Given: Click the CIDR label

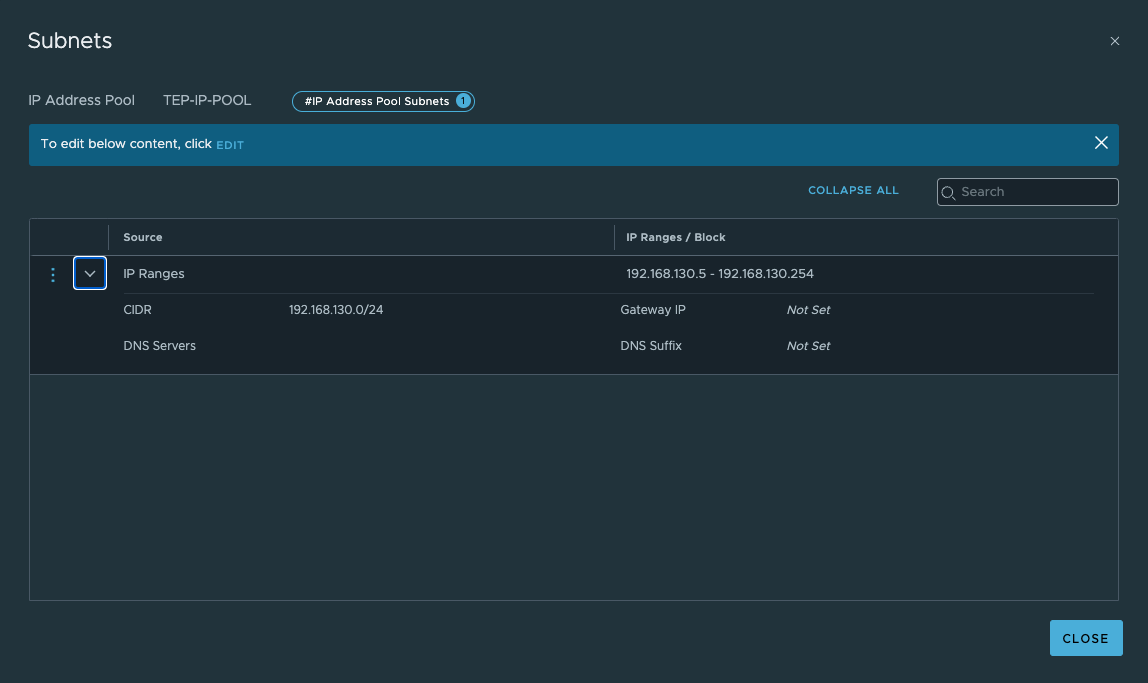Looking at the screenshot, I should point(138,310).
